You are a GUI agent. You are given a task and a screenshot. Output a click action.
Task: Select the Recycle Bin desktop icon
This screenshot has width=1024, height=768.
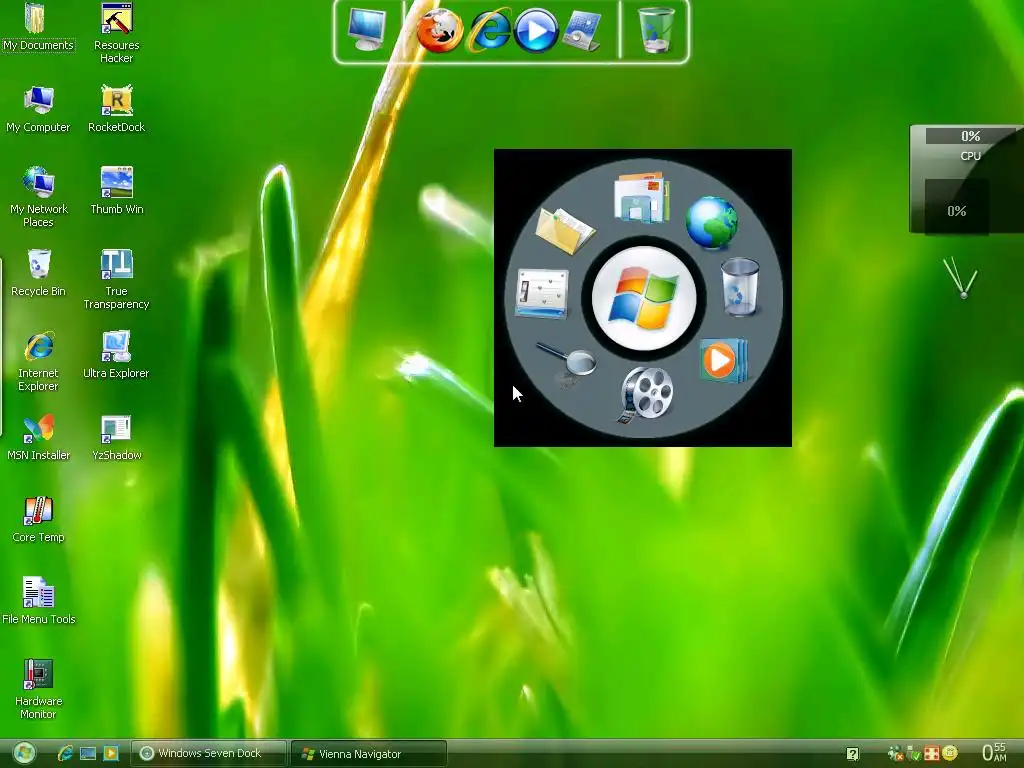38,272
